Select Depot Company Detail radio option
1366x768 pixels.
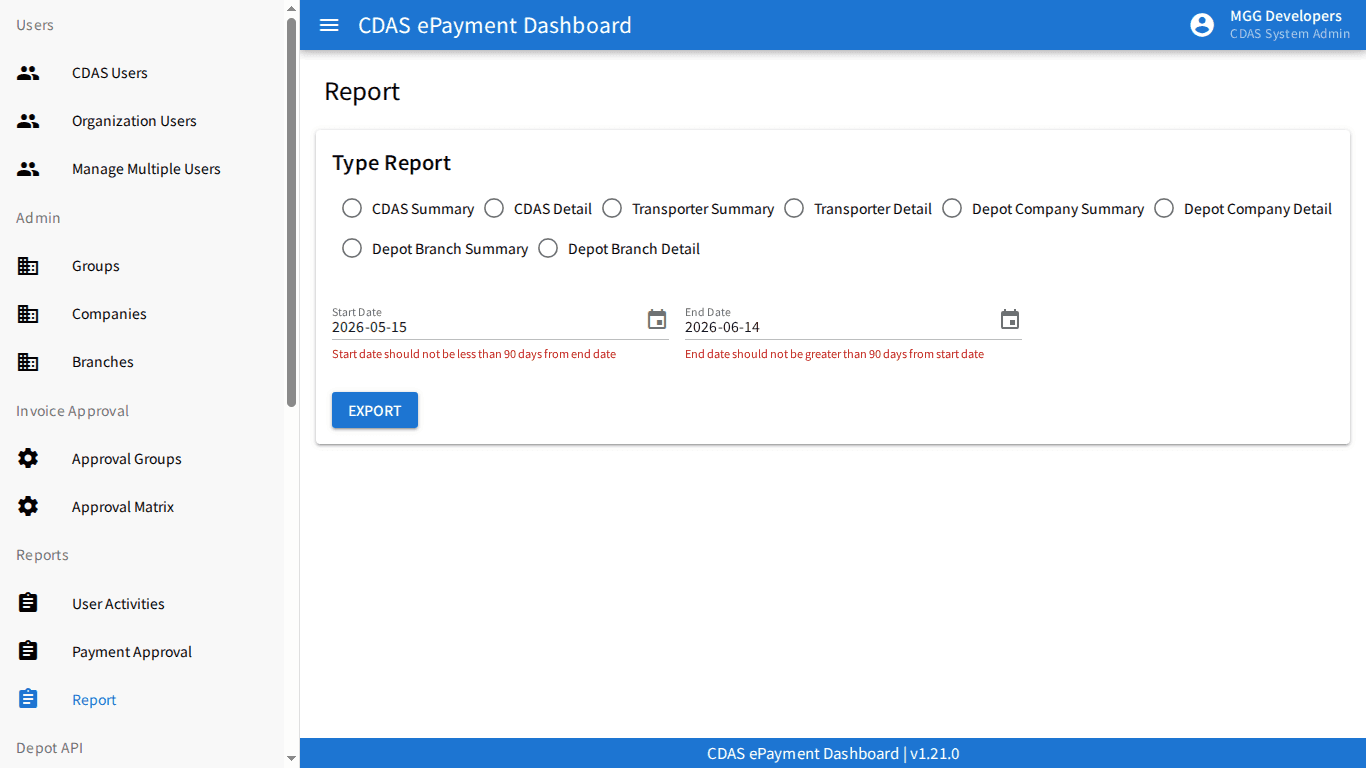click(1164, 208)
